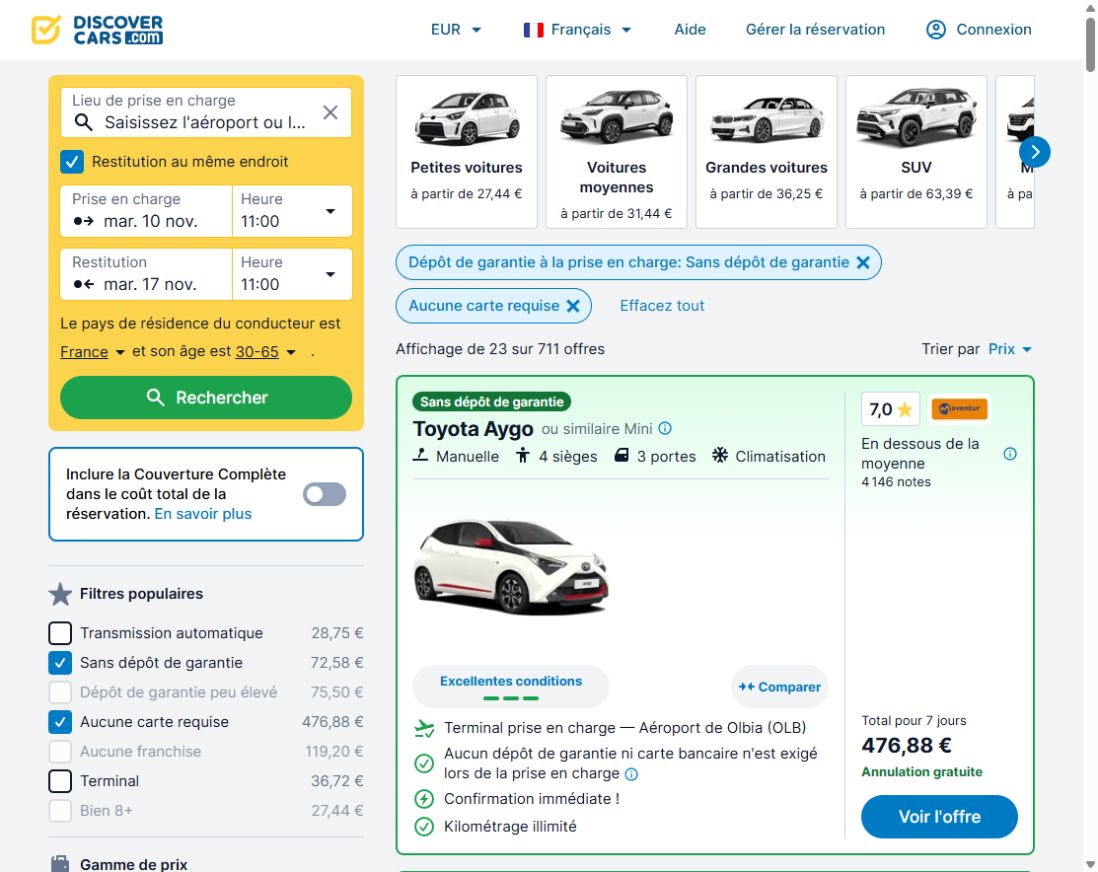
Task: Check 'Dépôt de garantie peu élevé' filter
Action: (60, 692)
